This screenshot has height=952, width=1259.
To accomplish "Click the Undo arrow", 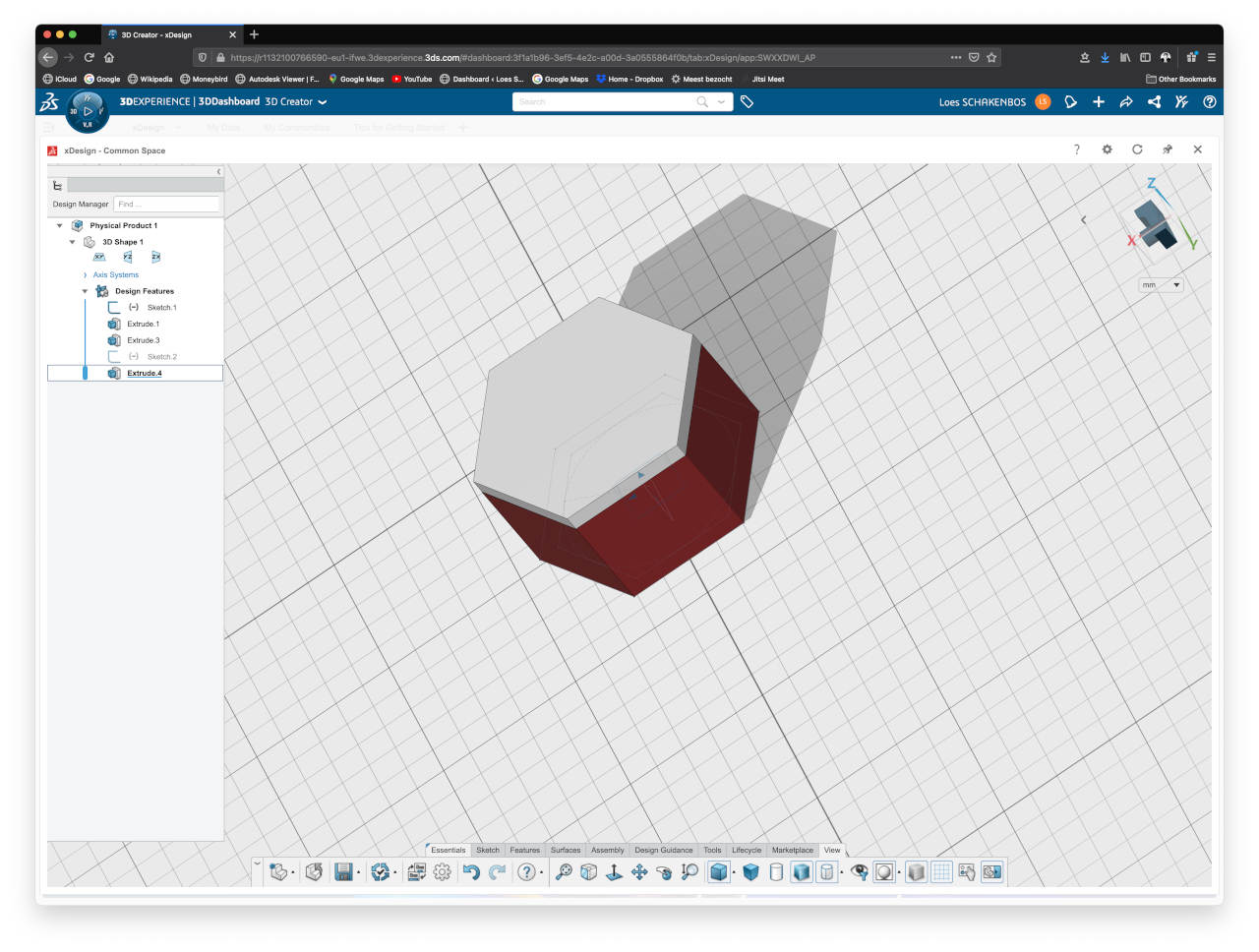I will [471, 872].
